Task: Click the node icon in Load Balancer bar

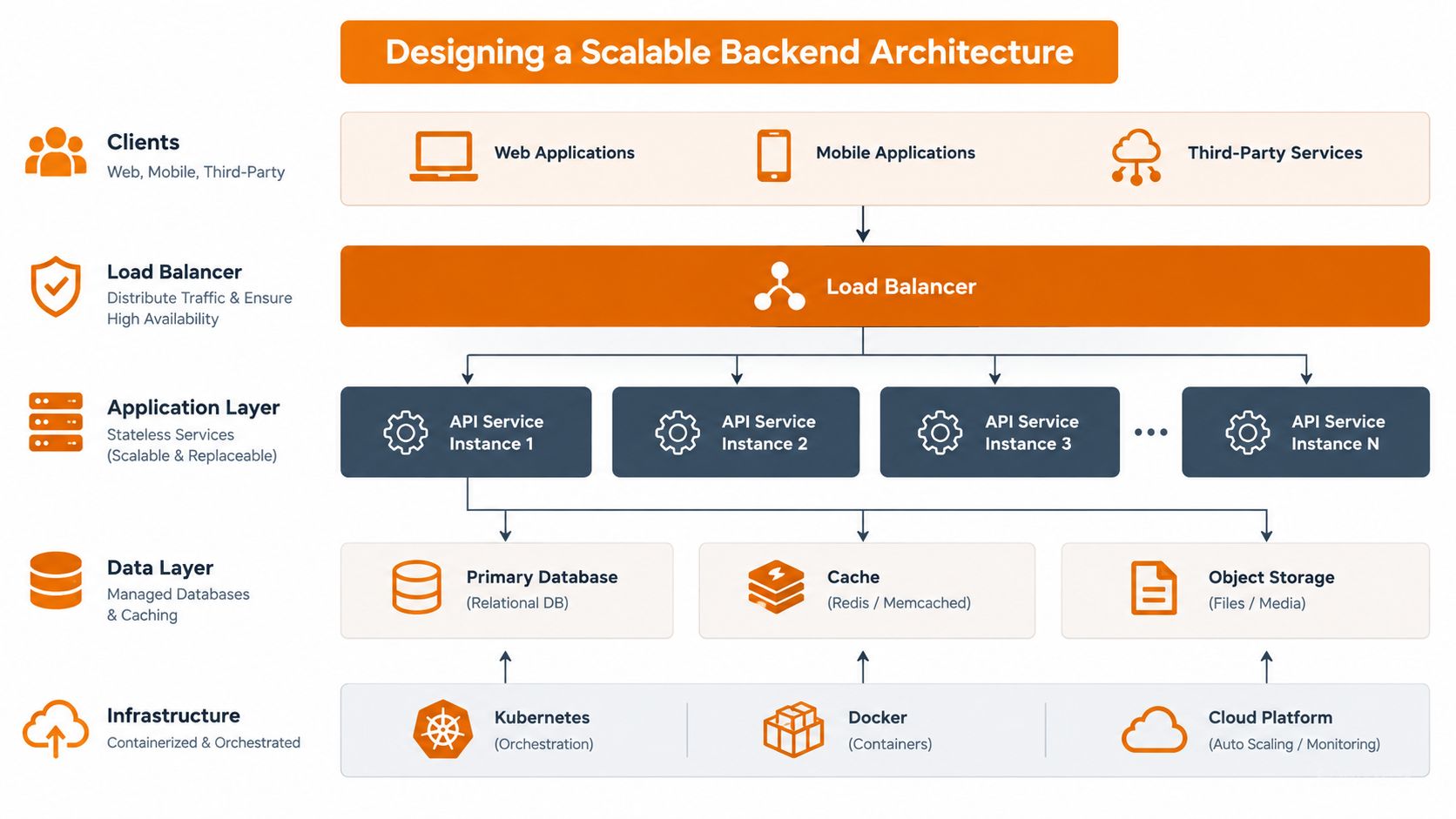Action: [x=779, y=286]
